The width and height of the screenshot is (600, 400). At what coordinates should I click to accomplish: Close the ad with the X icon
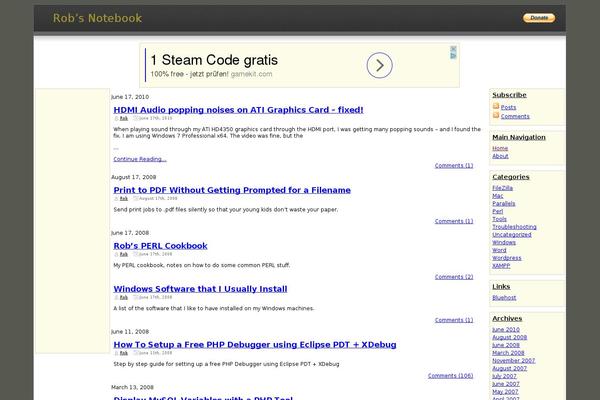click(x=453, y=49)
